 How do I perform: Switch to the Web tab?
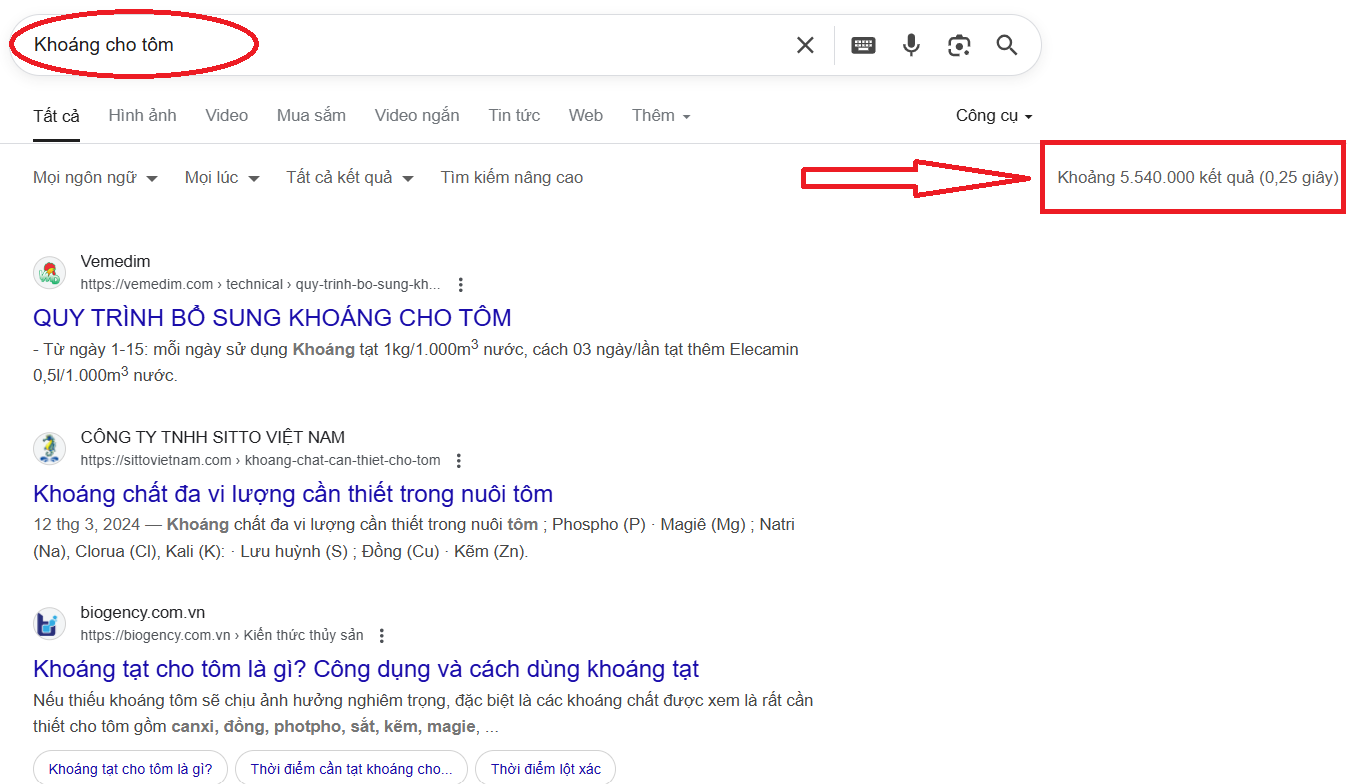pos(586,116)
